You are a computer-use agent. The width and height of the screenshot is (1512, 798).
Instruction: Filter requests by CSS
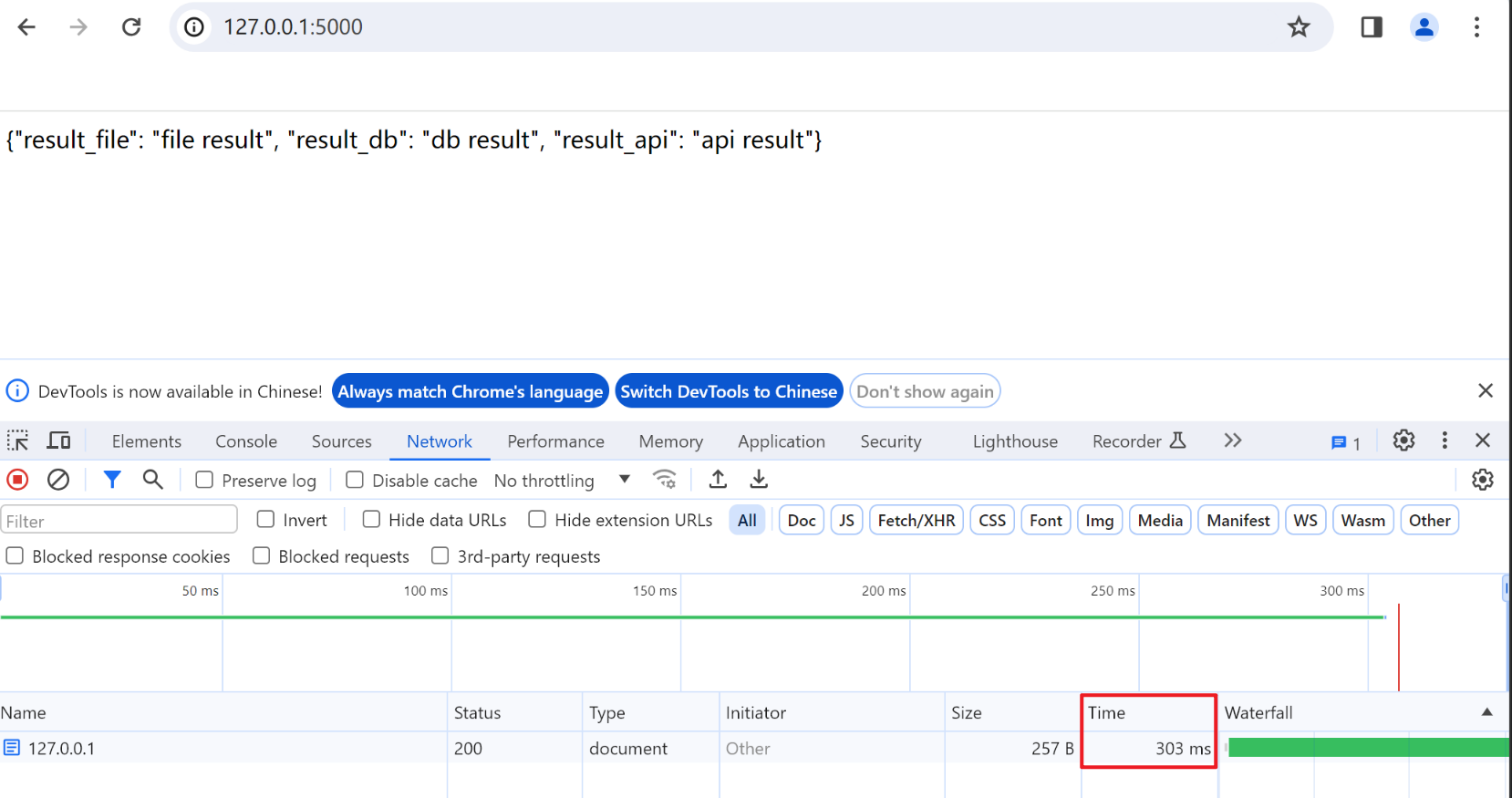point(992,520)
